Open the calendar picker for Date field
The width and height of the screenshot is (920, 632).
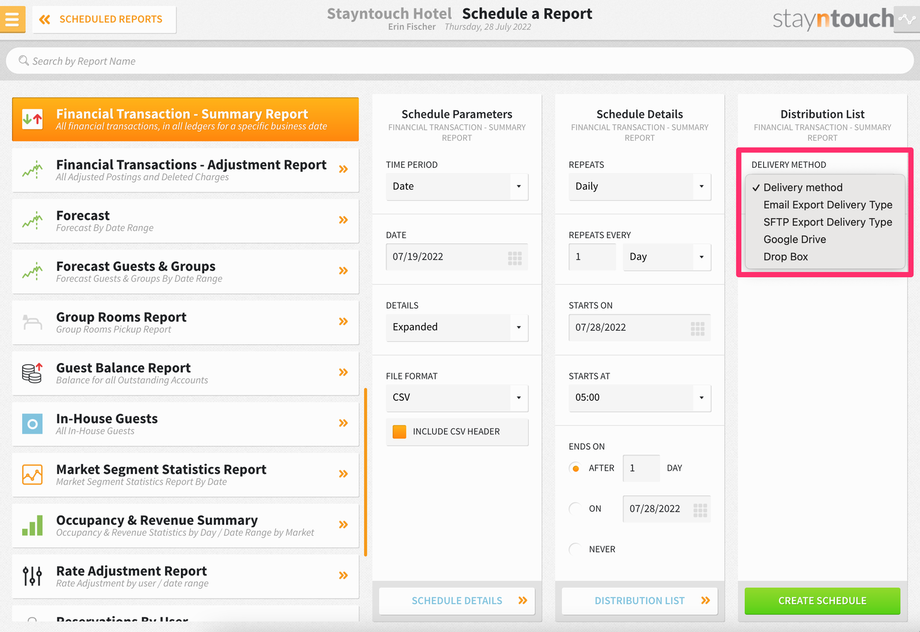point(515,258)
